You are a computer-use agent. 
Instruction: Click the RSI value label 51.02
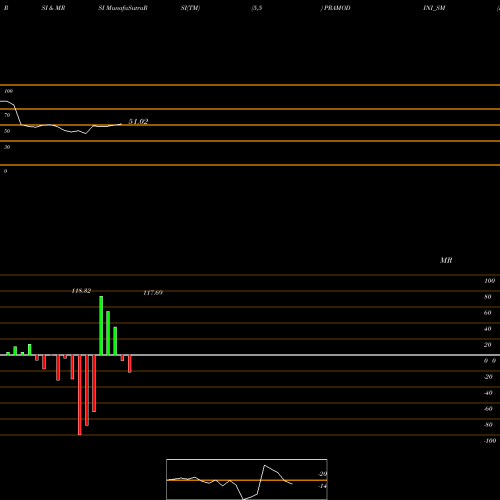(x=138, y=122)
